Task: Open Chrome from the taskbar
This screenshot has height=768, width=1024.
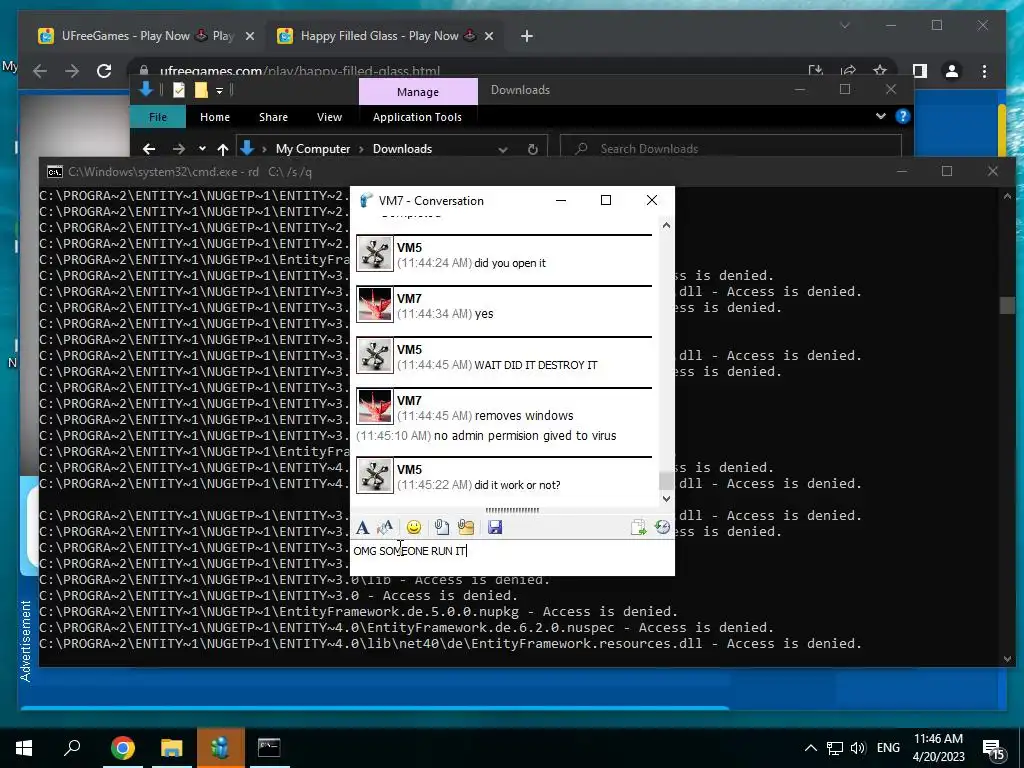Action: click(x=122, y=748)
